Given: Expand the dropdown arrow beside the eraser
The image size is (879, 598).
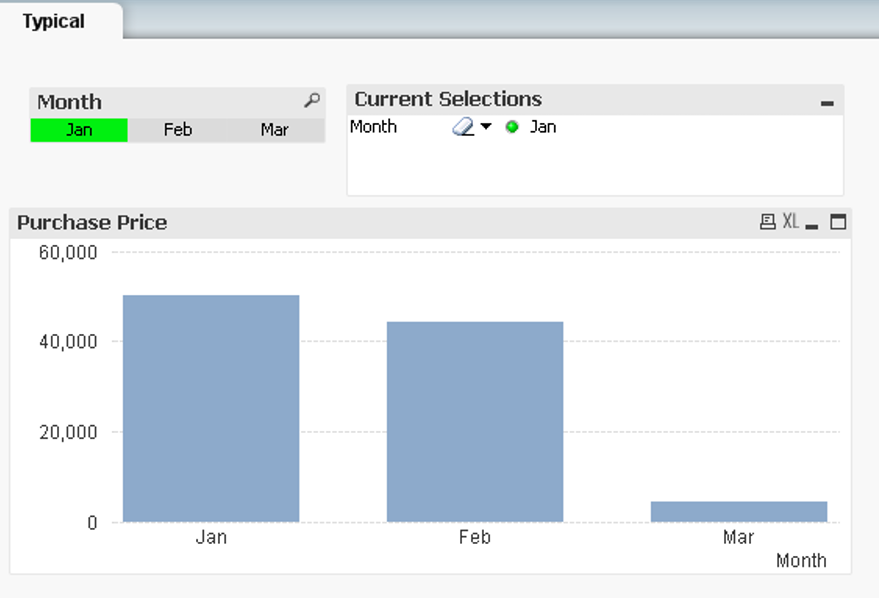Looking at the screenshot, I should tap(486, 127).
